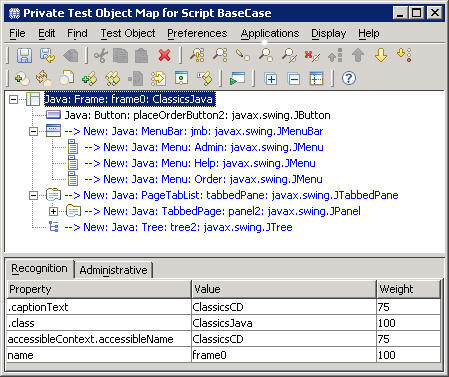Viewport: 449px width, 377px height.
Task: Click the red X delete icon
Action: tap(164, 55)
